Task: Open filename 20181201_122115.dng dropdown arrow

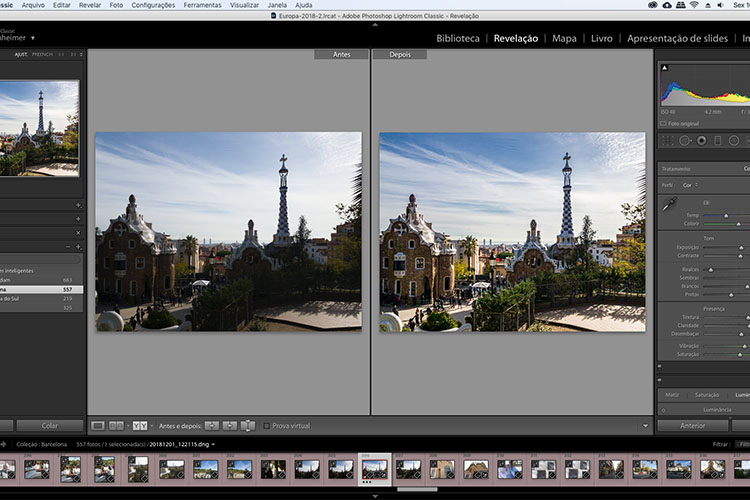Action: point(213,444)
